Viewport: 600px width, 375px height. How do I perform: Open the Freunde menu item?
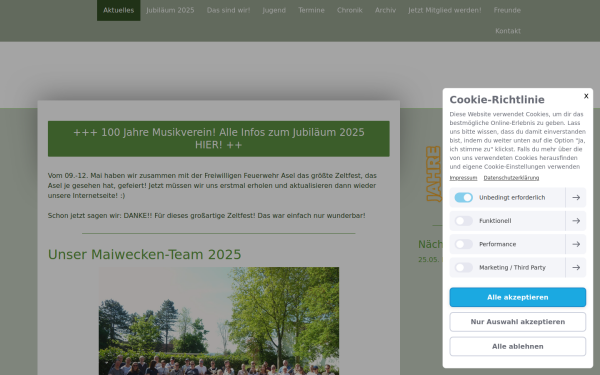click(507, 10)
